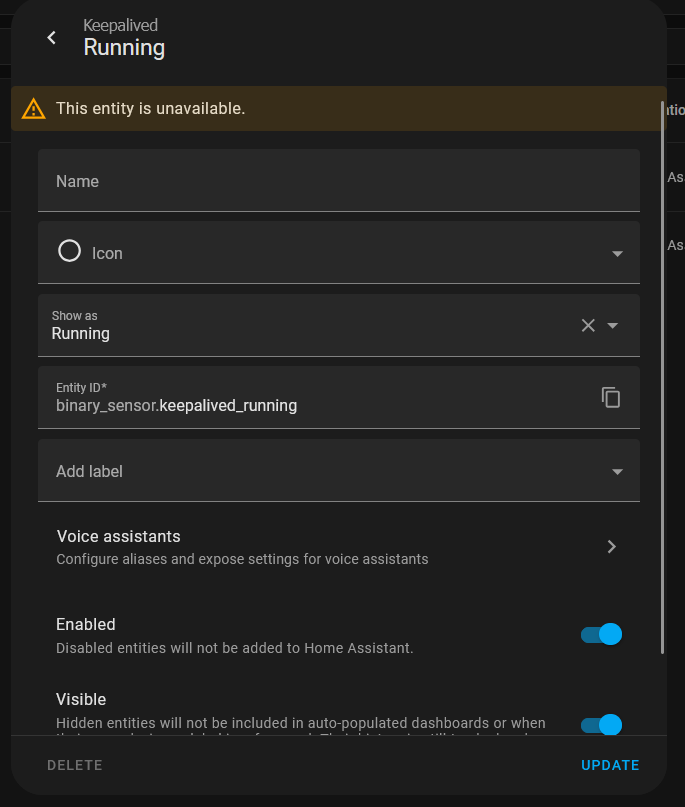Expand the Add label dropdown
685x807 pixels.
coord(617,472)
